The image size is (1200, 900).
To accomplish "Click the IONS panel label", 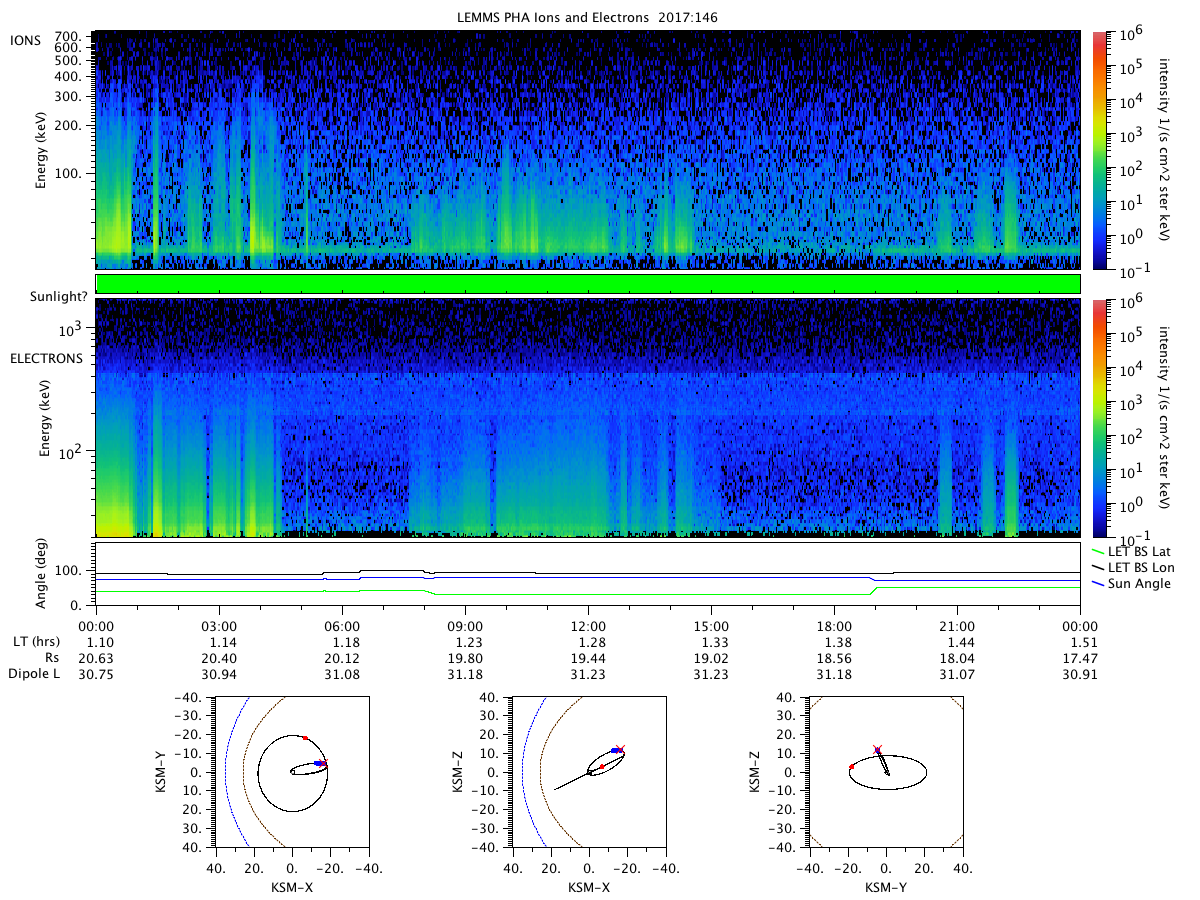I will tap(25, 40).
